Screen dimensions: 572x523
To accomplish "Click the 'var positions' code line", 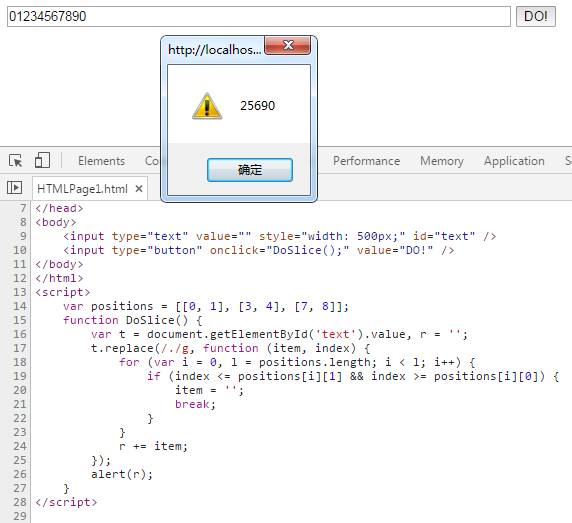I will (206, 306).
